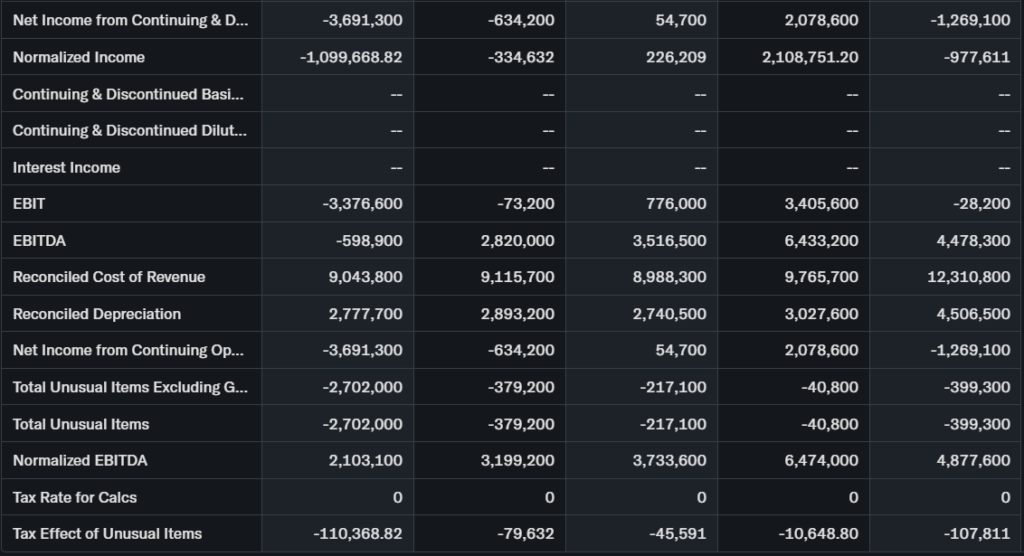Select the EBITDA row label

pos(40,241)
